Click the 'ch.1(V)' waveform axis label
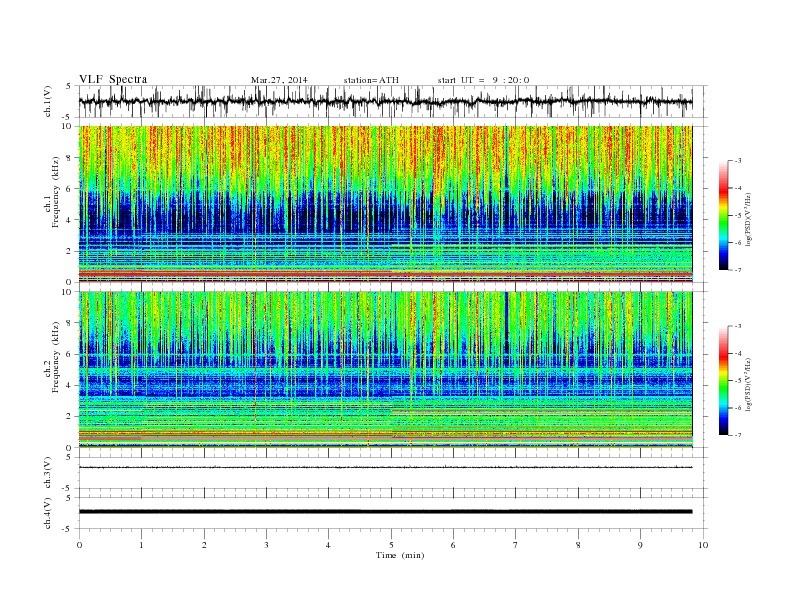Image resolution: width=792 pixels, height=612 pixels. pyautogui.click(x=48, y=101)
